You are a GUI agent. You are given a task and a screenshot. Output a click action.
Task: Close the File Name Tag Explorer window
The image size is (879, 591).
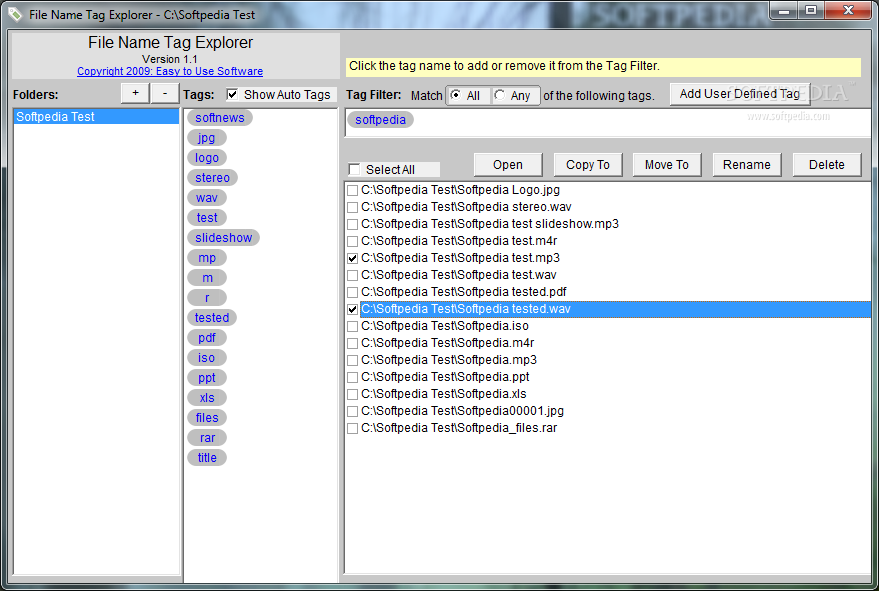coord(848,11)
